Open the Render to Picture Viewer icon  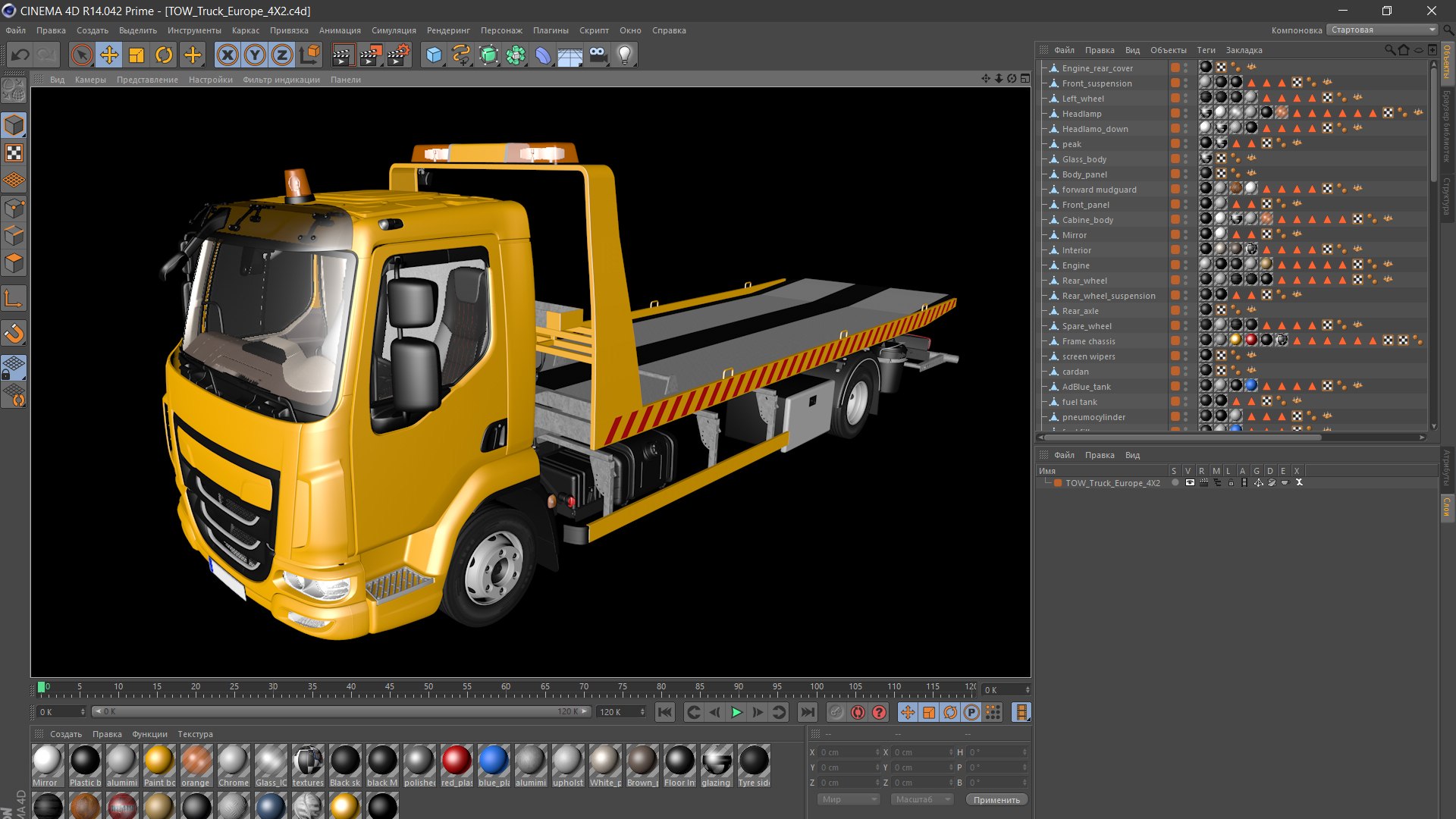[371, 55]
